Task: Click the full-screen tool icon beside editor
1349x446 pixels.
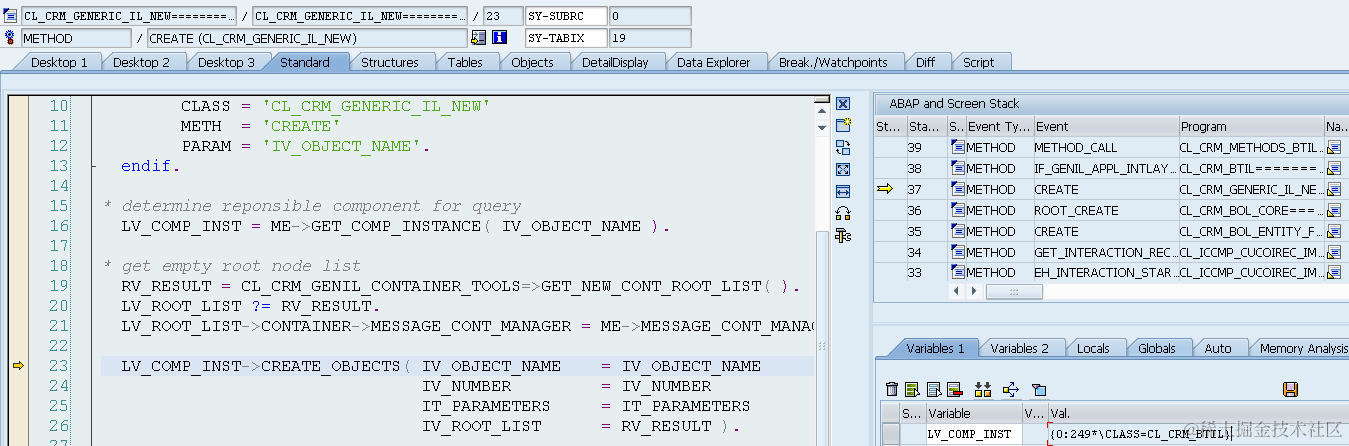Action: point(843,169)
